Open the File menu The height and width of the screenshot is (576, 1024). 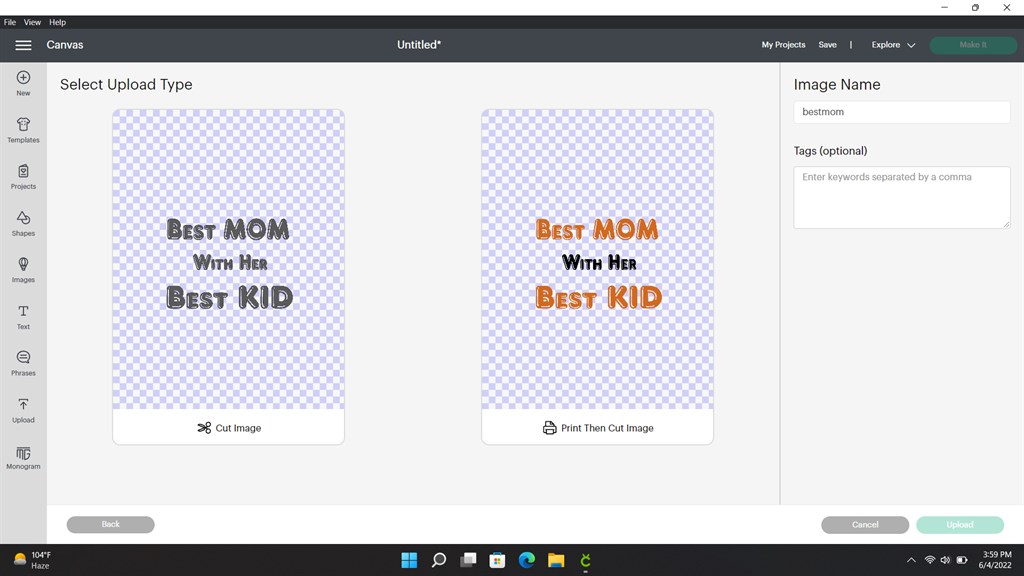[x=10, y=22]
